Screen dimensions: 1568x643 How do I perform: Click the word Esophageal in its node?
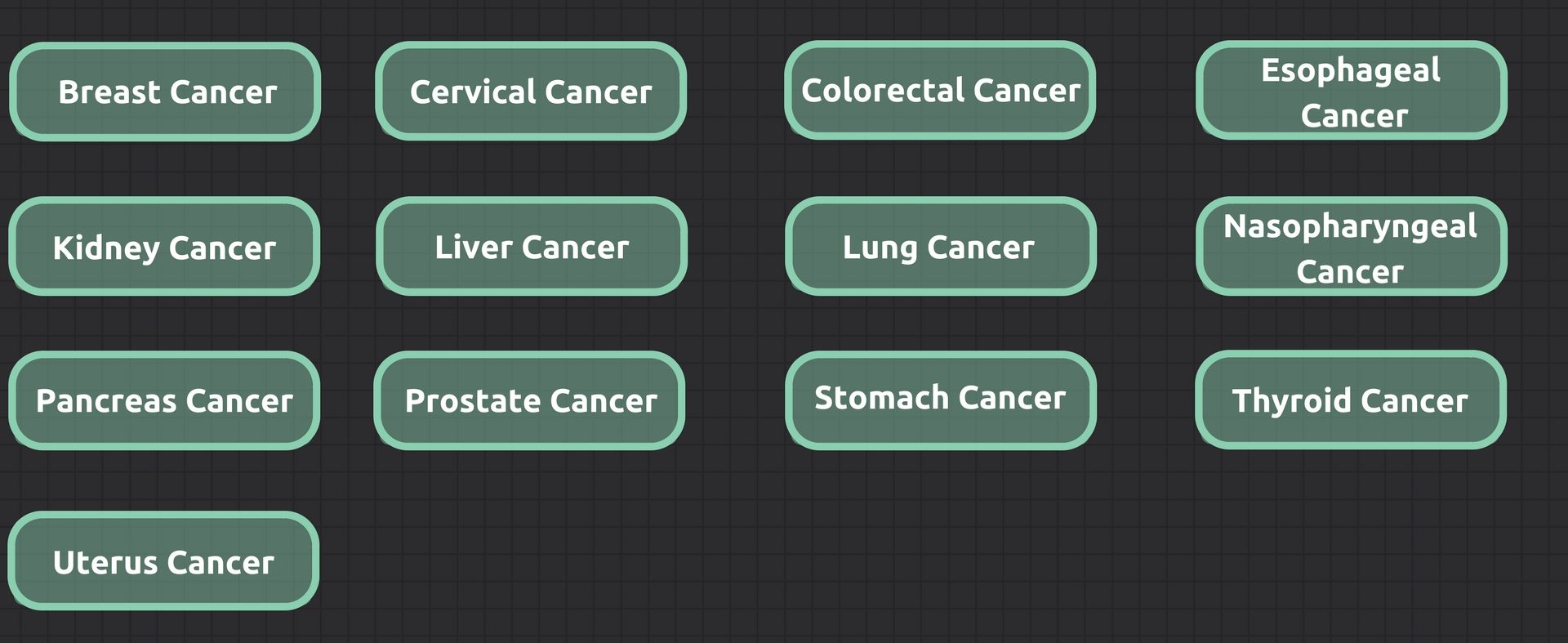tap(1351, 71)
